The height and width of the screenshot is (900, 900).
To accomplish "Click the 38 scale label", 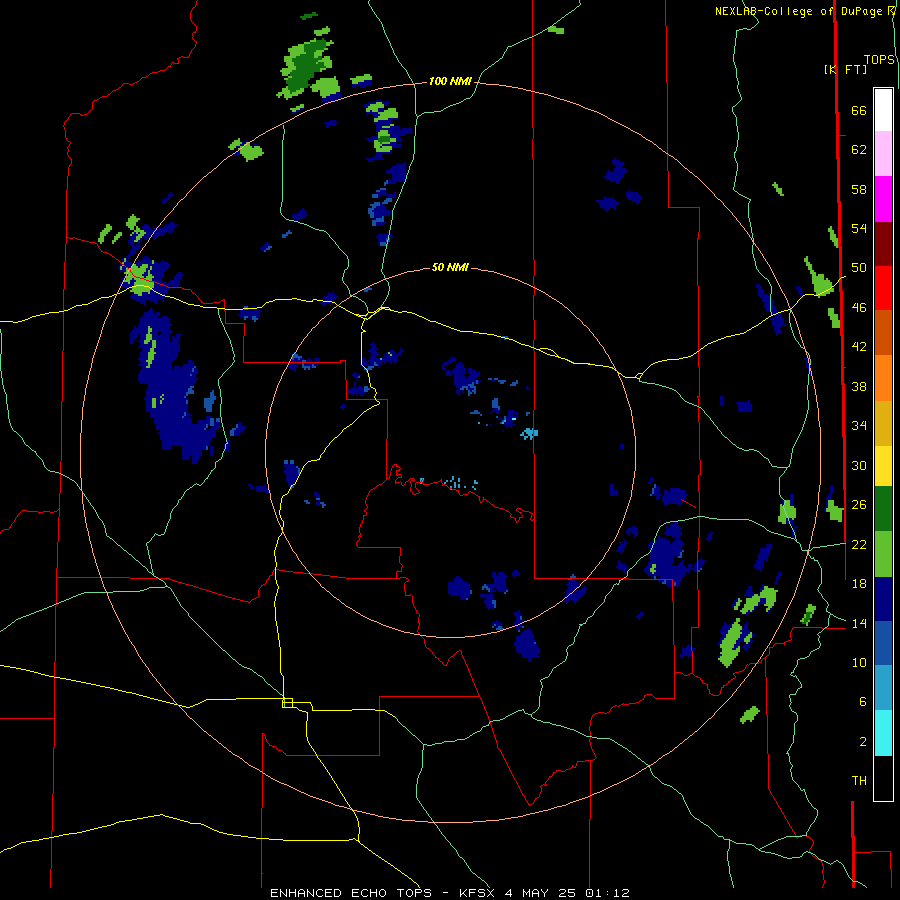I will pos(859,386).
